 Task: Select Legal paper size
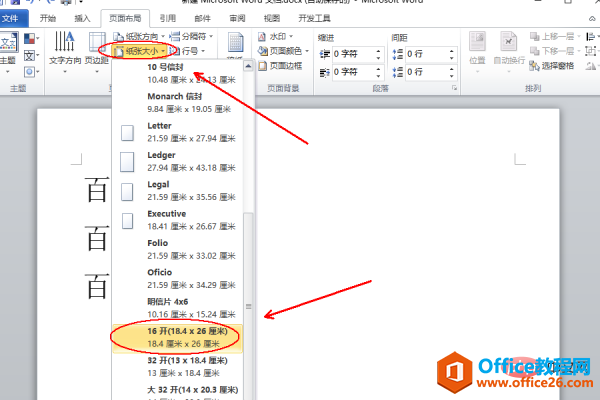coord(178,191)
